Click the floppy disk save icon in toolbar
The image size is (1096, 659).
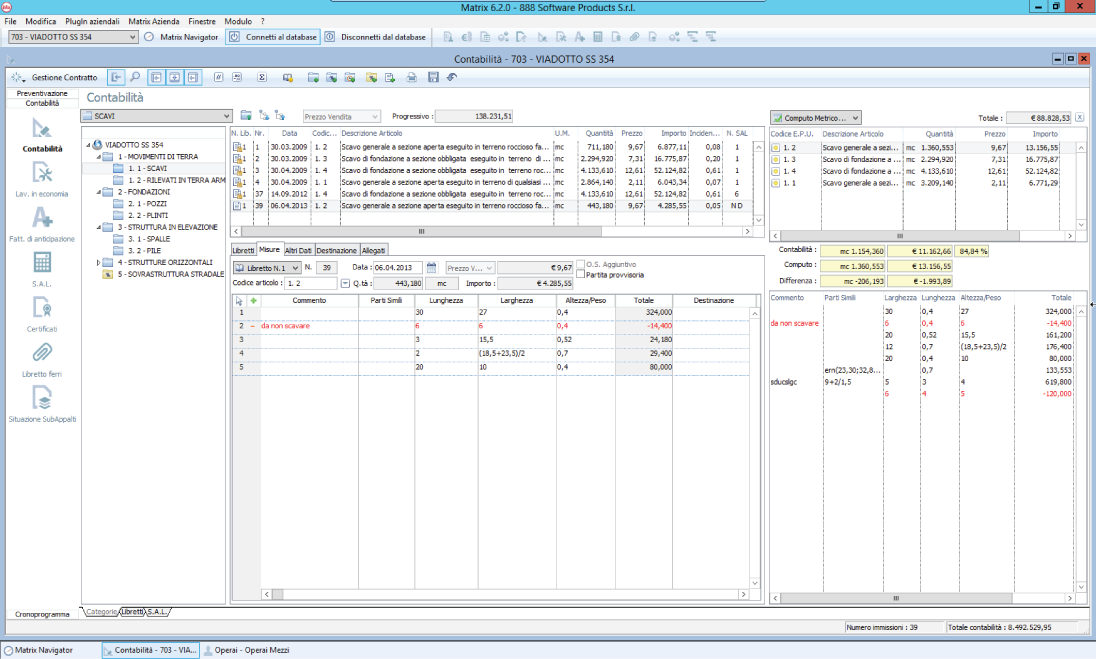click(x=433, y=77)
